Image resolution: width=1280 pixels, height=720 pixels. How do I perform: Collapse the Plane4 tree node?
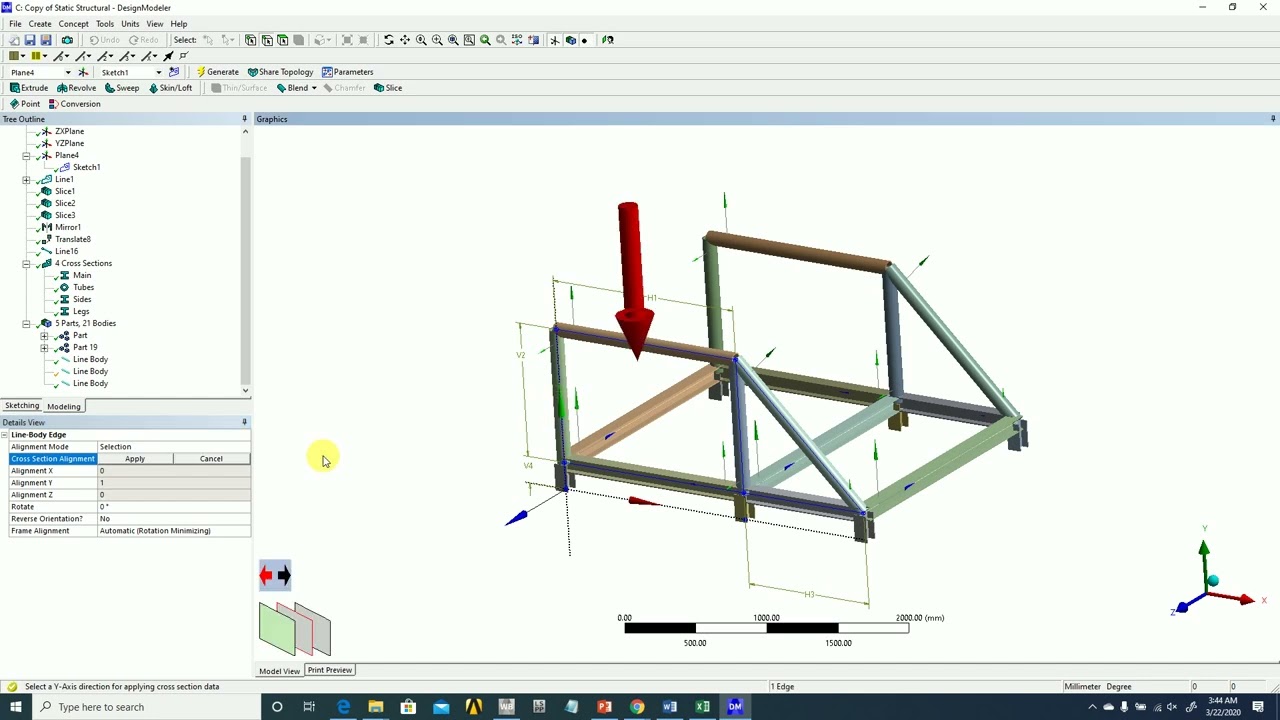click(27, 155)
